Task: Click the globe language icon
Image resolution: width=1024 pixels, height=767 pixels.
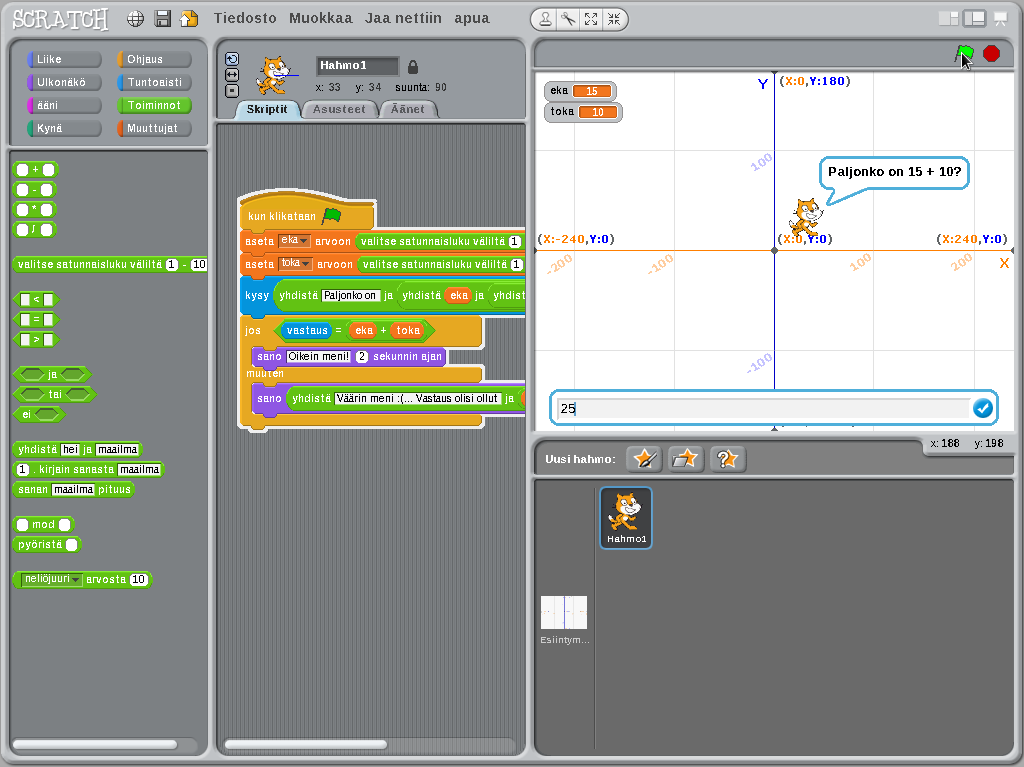Action: coord(135,19)
